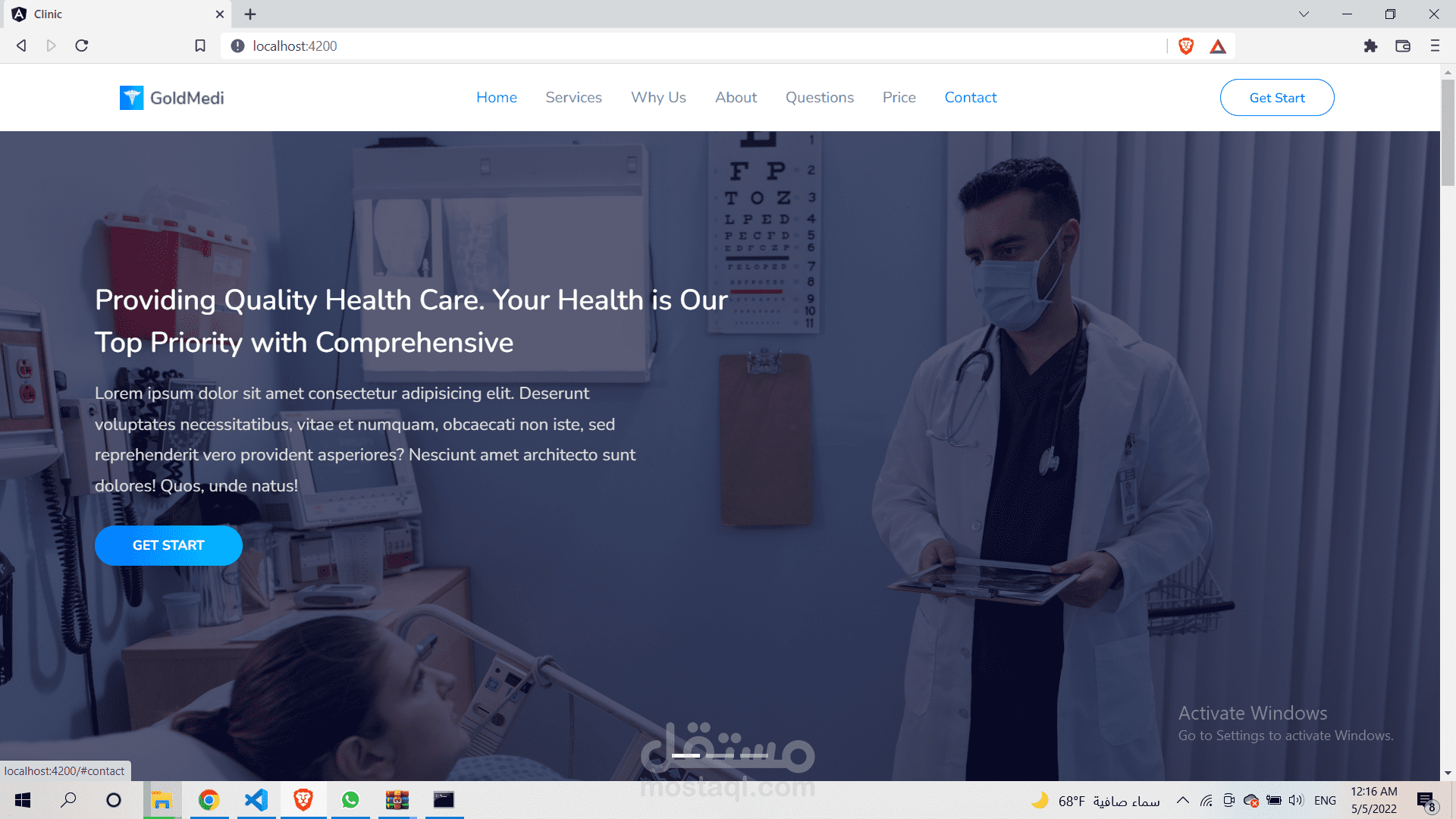Viewport: 1456px width, 819px height.
Task: Click the ENG language toggle in taskbar
Action: 1325,801
